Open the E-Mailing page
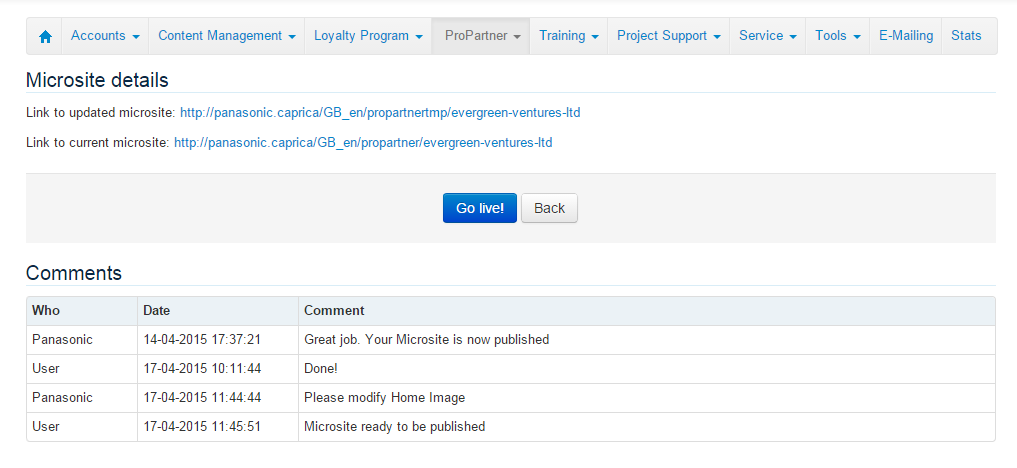This screenshot has height=468, width=1017. [x=905, y=36]
